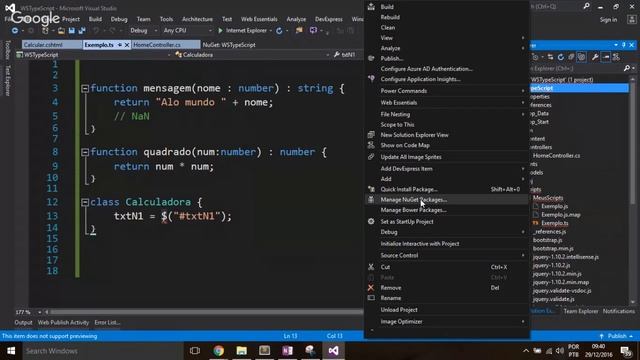Screen dimensions: 640x360
Task: Select Manage NuGet Packages... in context menu
Action: click(447, 200)
